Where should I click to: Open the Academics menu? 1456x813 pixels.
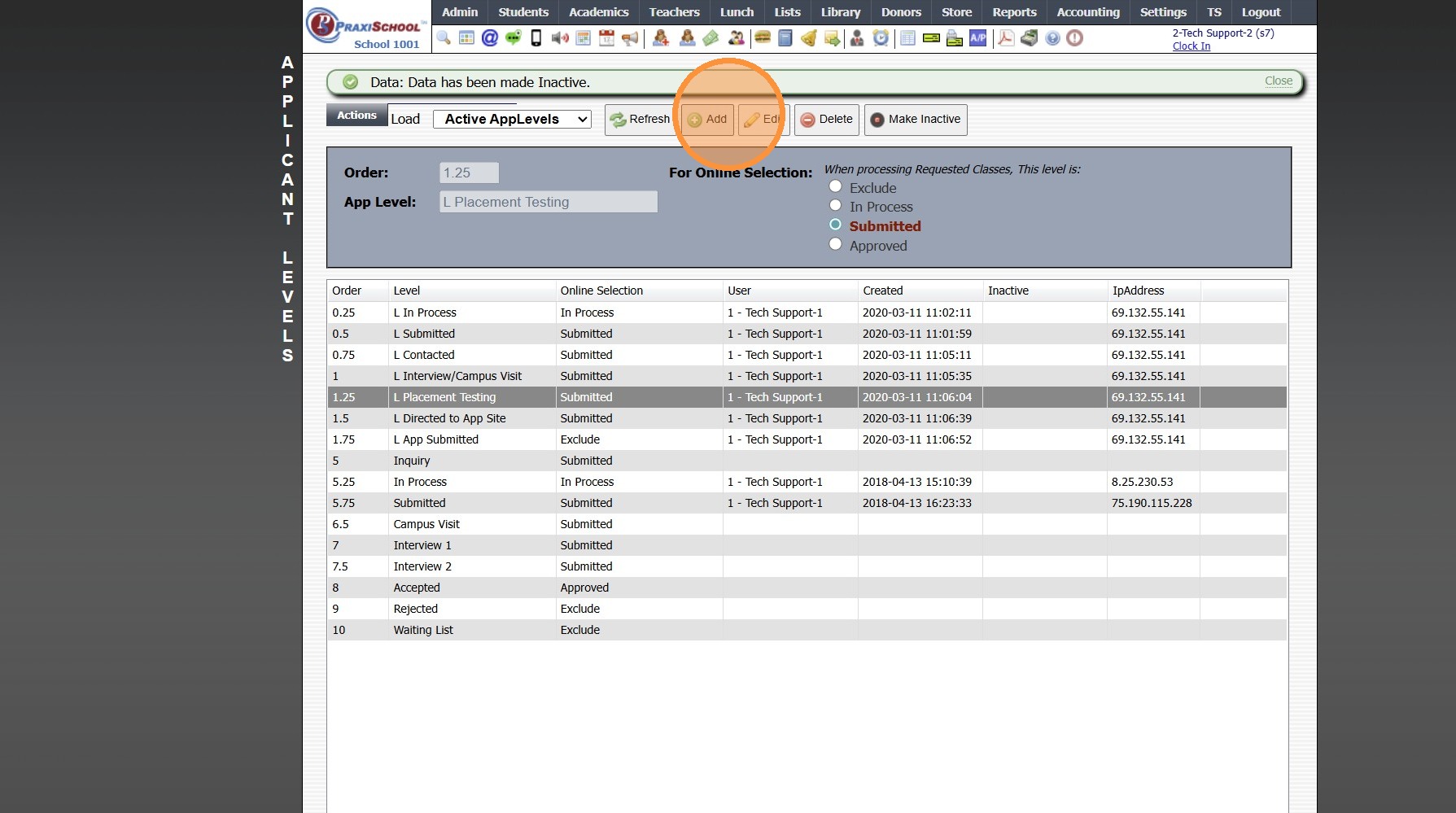tap(598, 12)
